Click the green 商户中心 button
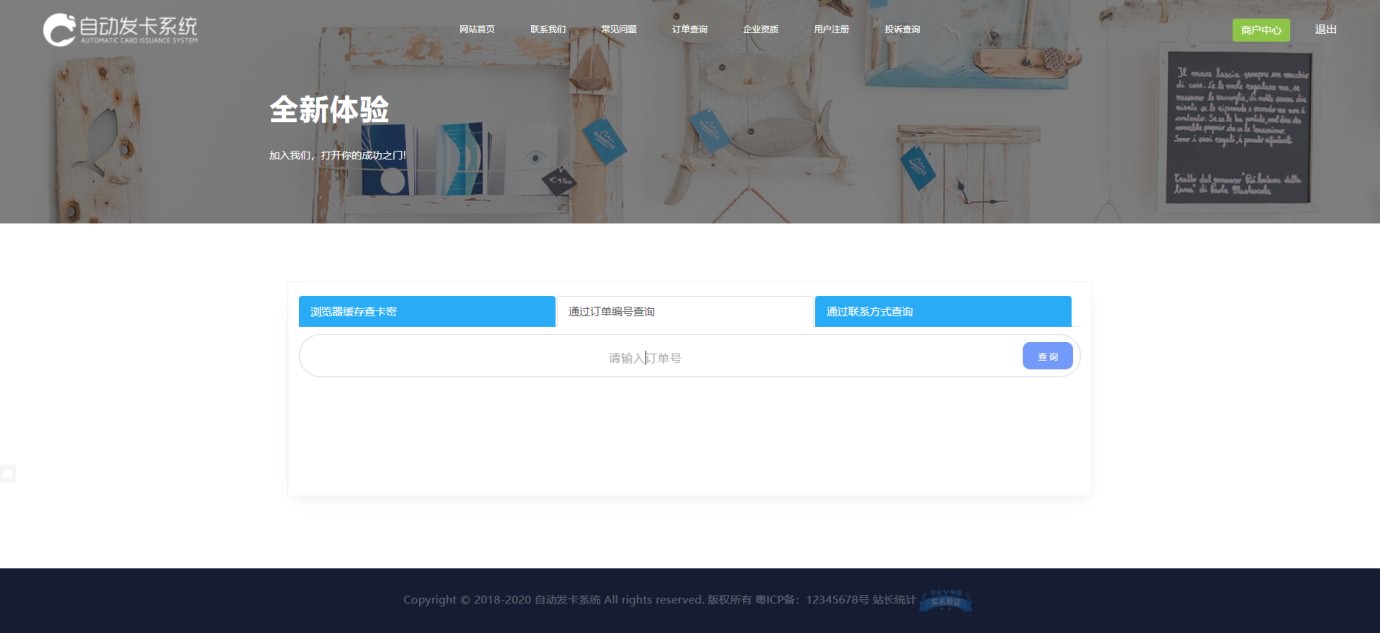The width and height of the screenshot is (1380, 633). coord(1261,31)
